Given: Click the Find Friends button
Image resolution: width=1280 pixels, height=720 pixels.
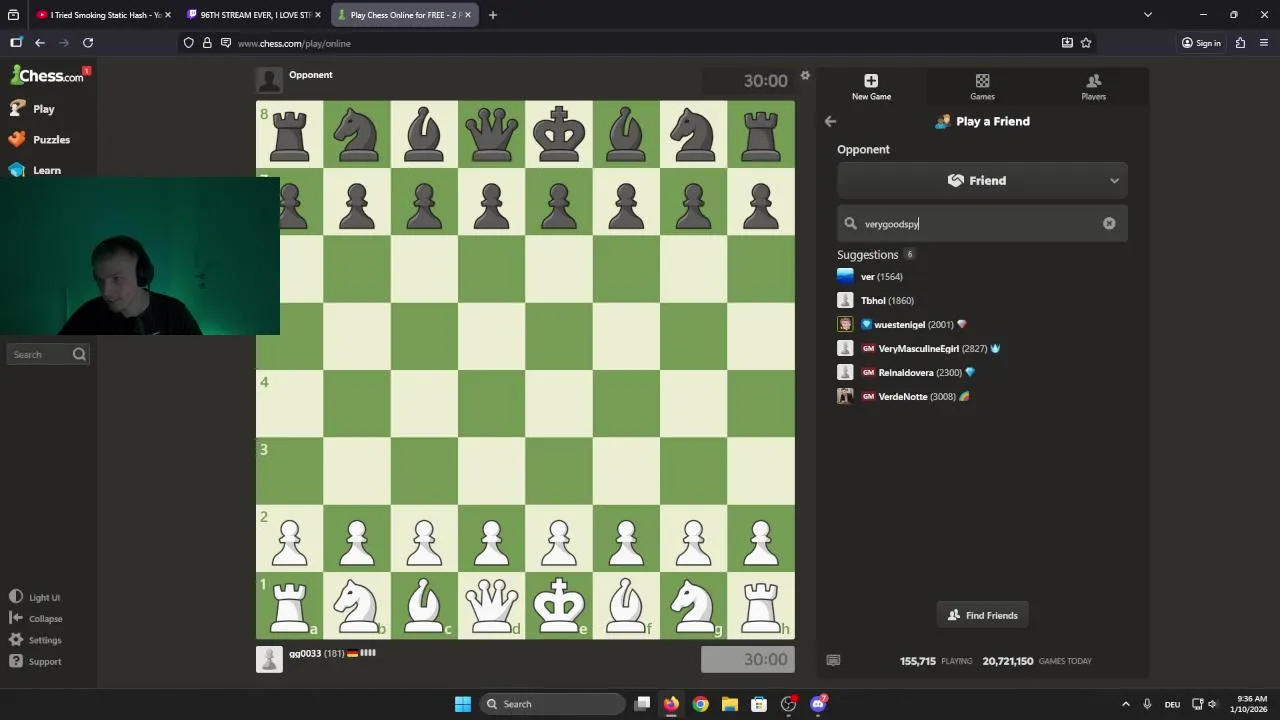Looking at the screenshot, I should point(982,615).
